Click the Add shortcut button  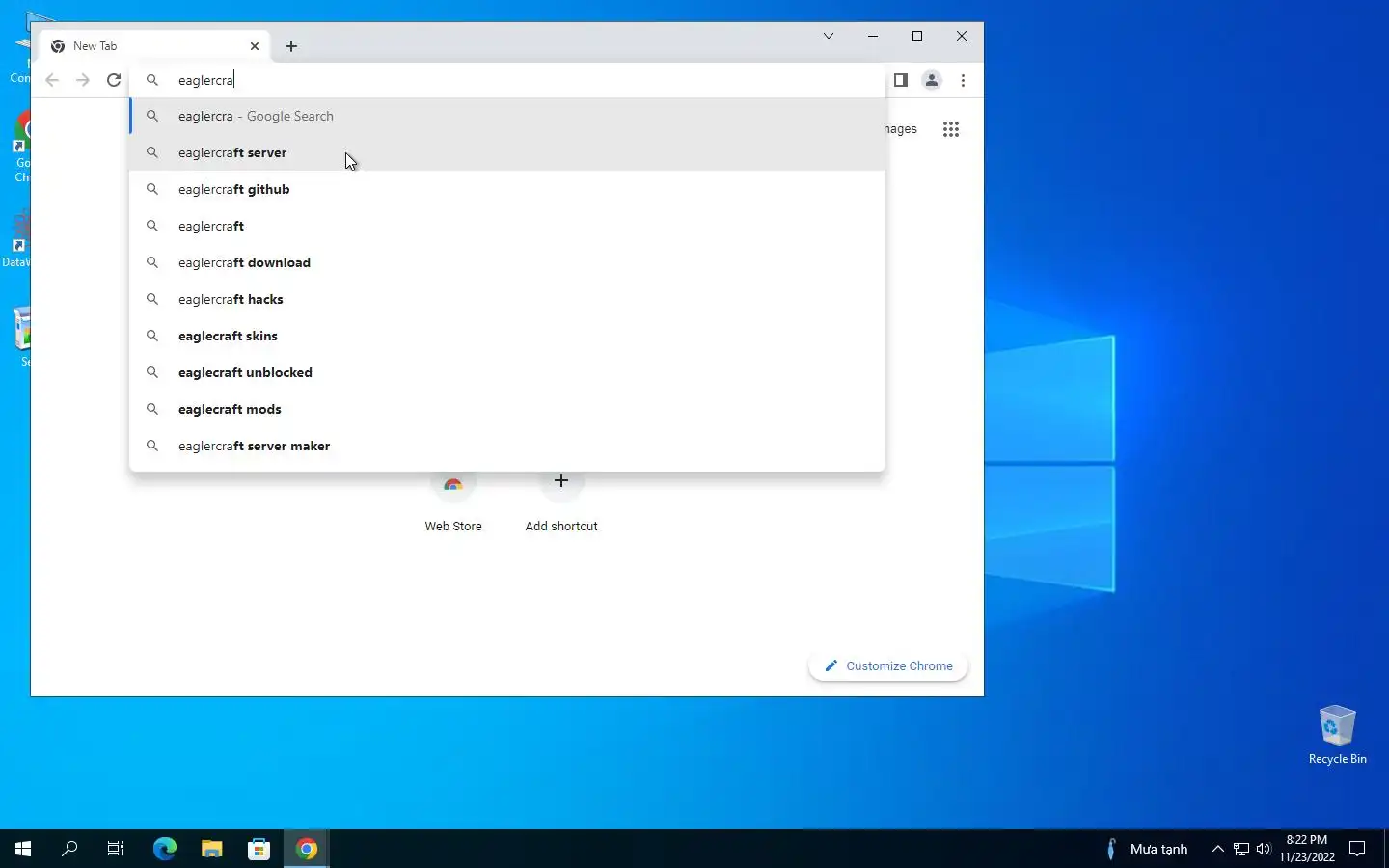[561, 502]
